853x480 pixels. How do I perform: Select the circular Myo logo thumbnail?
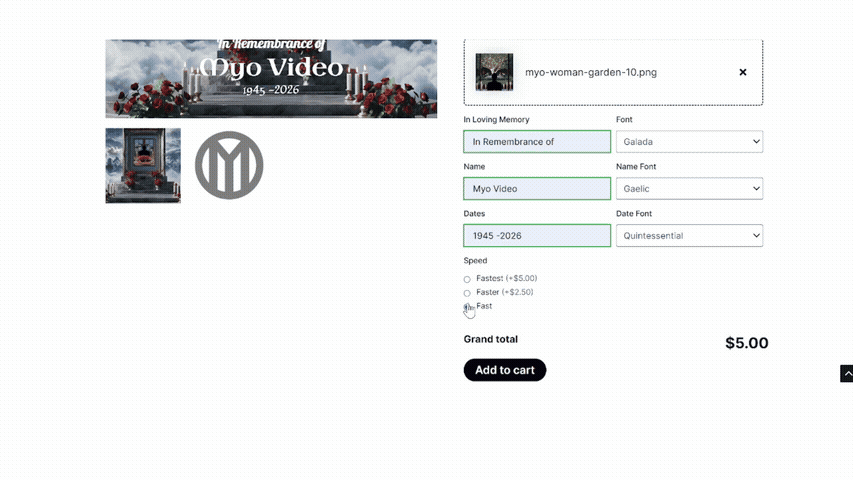point(229,166)
